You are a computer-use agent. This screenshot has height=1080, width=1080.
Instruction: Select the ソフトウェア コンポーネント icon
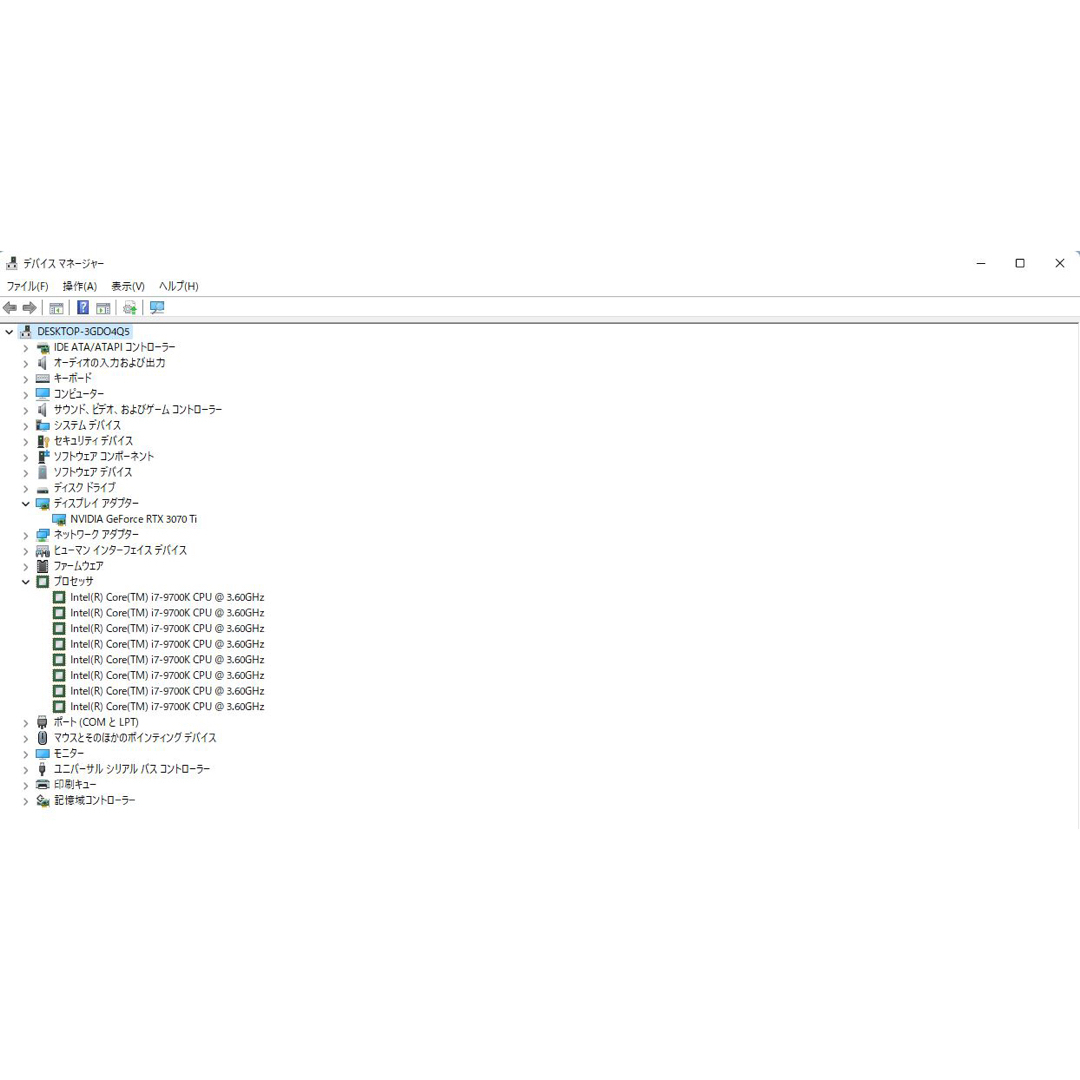(43, 457)
